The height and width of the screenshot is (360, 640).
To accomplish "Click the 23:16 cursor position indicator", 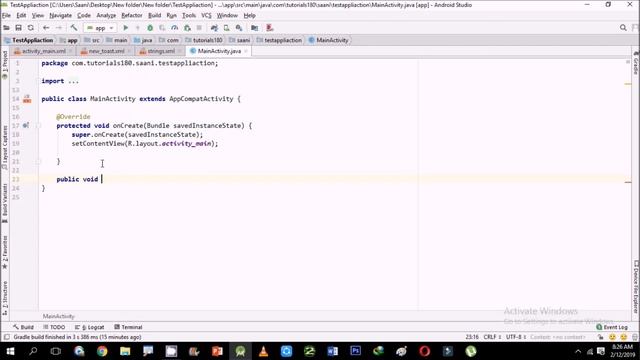I will pyautogui.click(x=472, y=337).
